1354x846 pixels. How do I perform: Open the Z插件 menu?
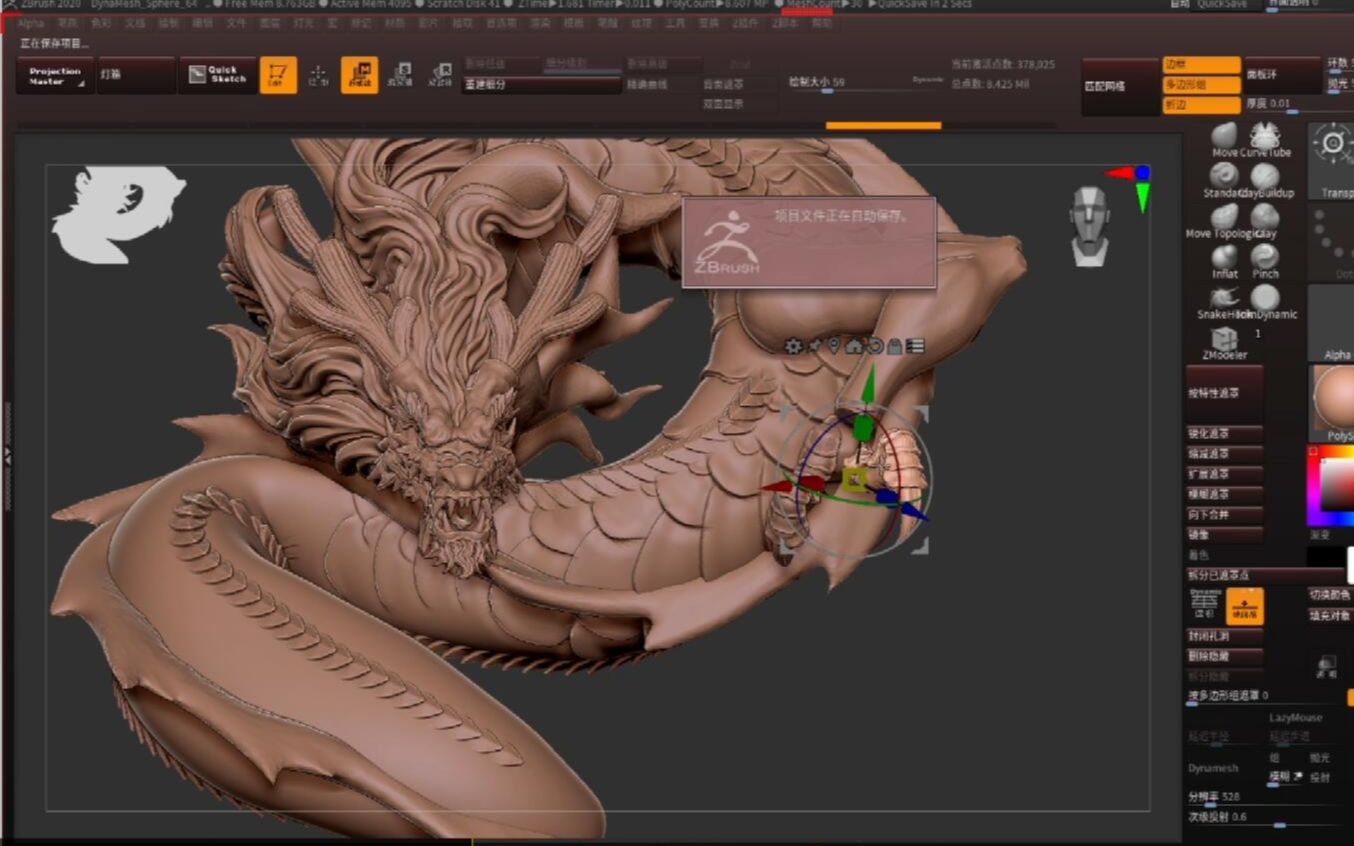[744, 22]
